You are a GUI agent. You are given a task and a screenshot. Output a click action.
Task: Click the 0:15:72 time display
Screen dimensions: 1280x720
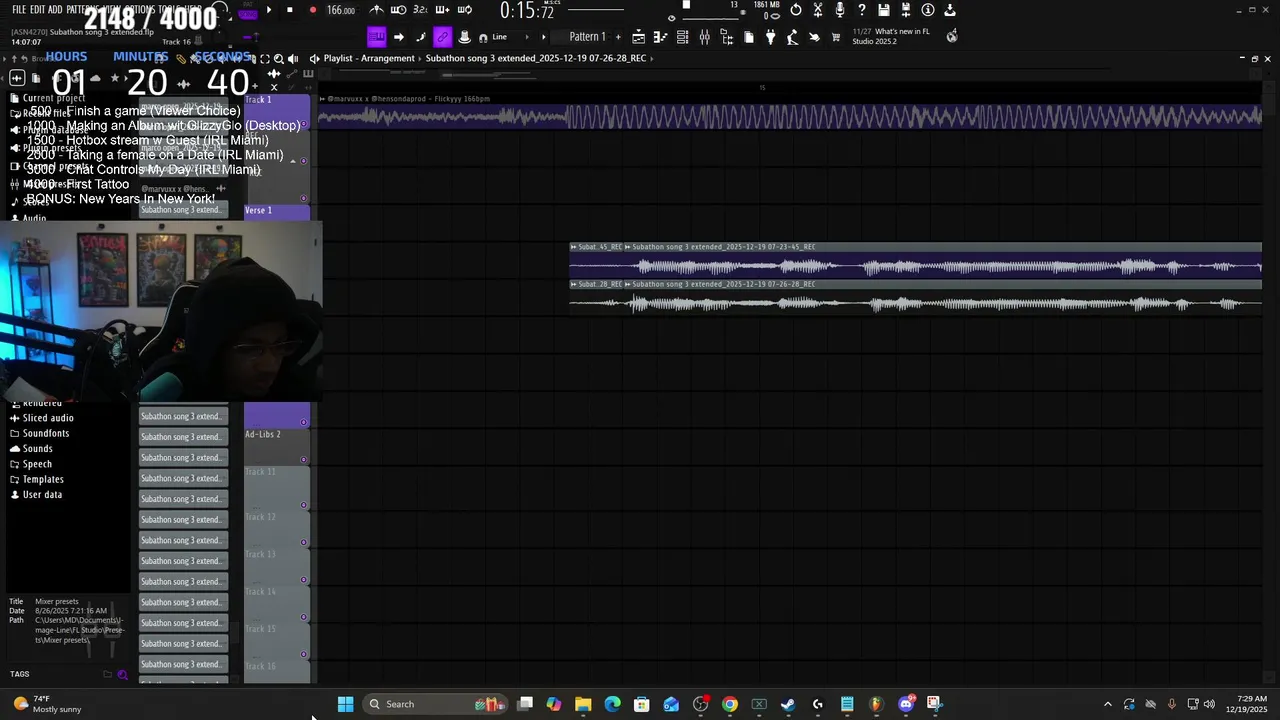[x=527, y=11]
